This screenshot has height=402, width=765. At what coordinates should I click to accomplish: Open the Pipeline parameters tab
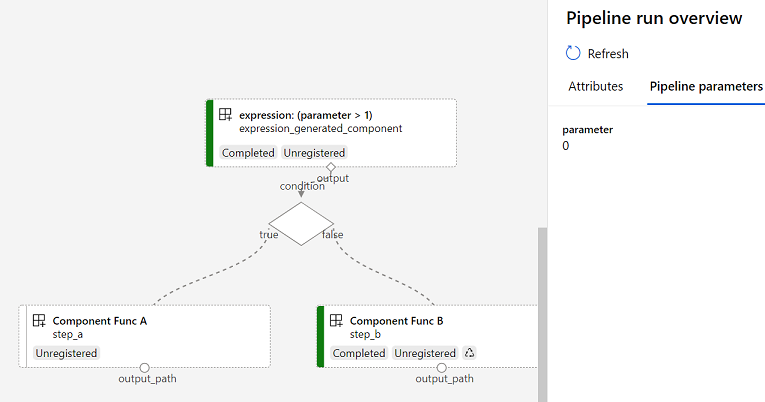point(706,86)
